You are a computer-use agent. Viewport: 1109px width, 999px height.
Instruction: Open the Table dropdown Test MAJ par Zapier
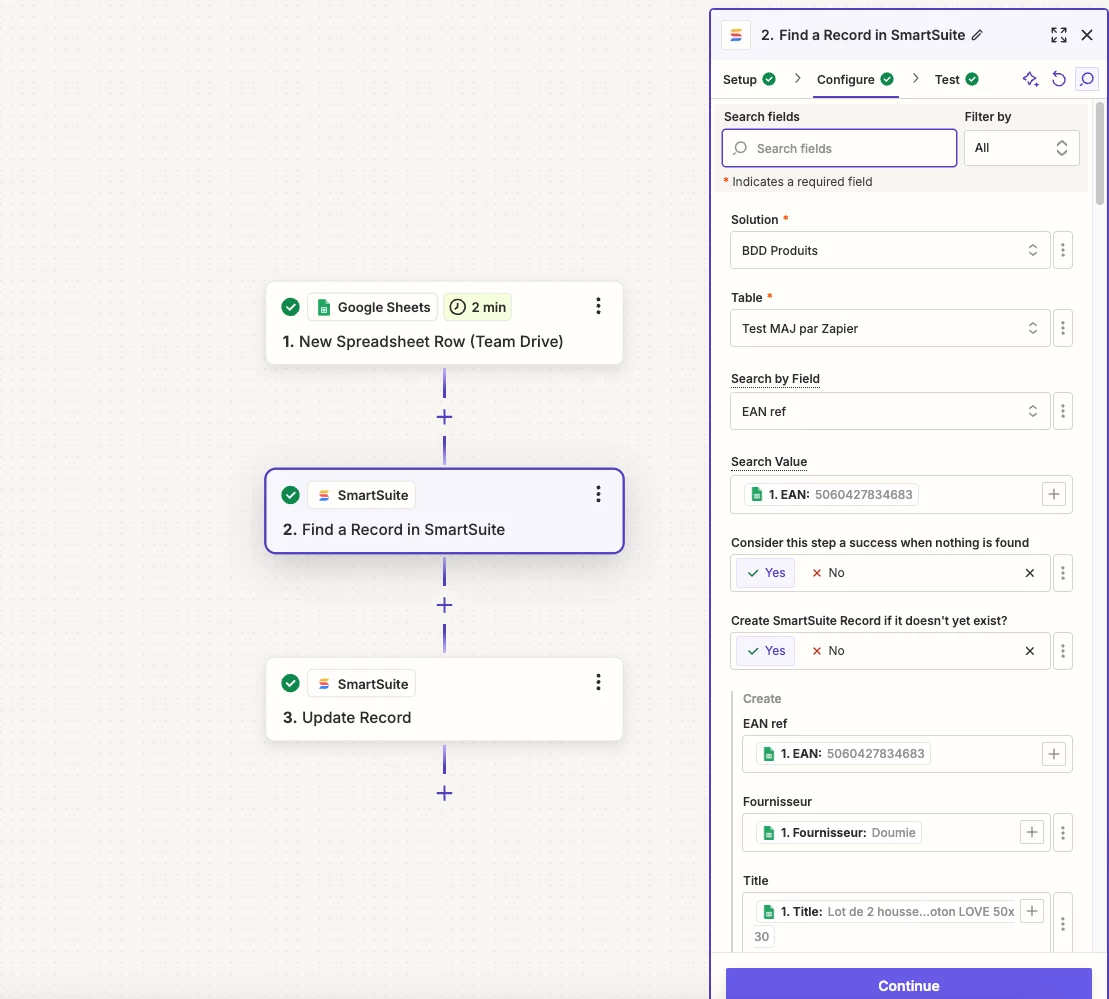890,328
